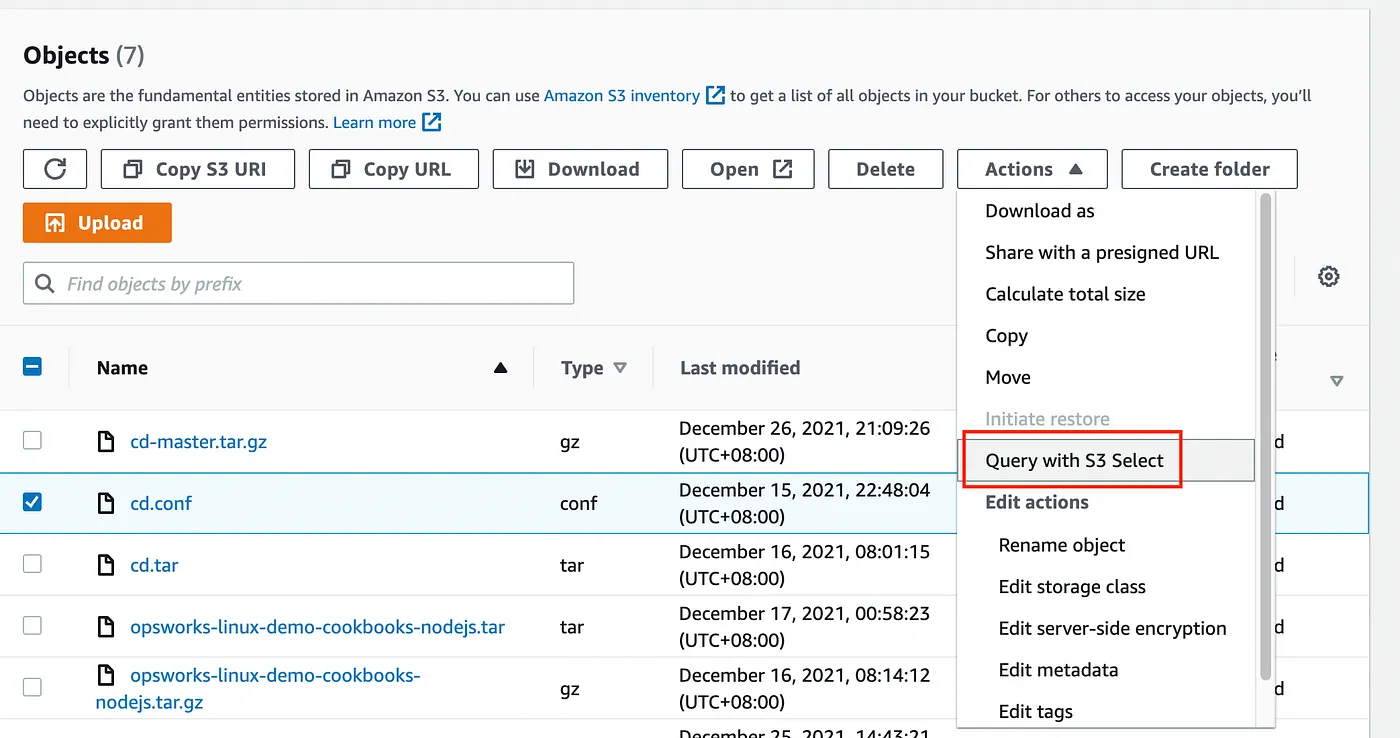Viewport: 1400px width, 738px height.
Task: Choose Rename object
Action: [1062, 545]
